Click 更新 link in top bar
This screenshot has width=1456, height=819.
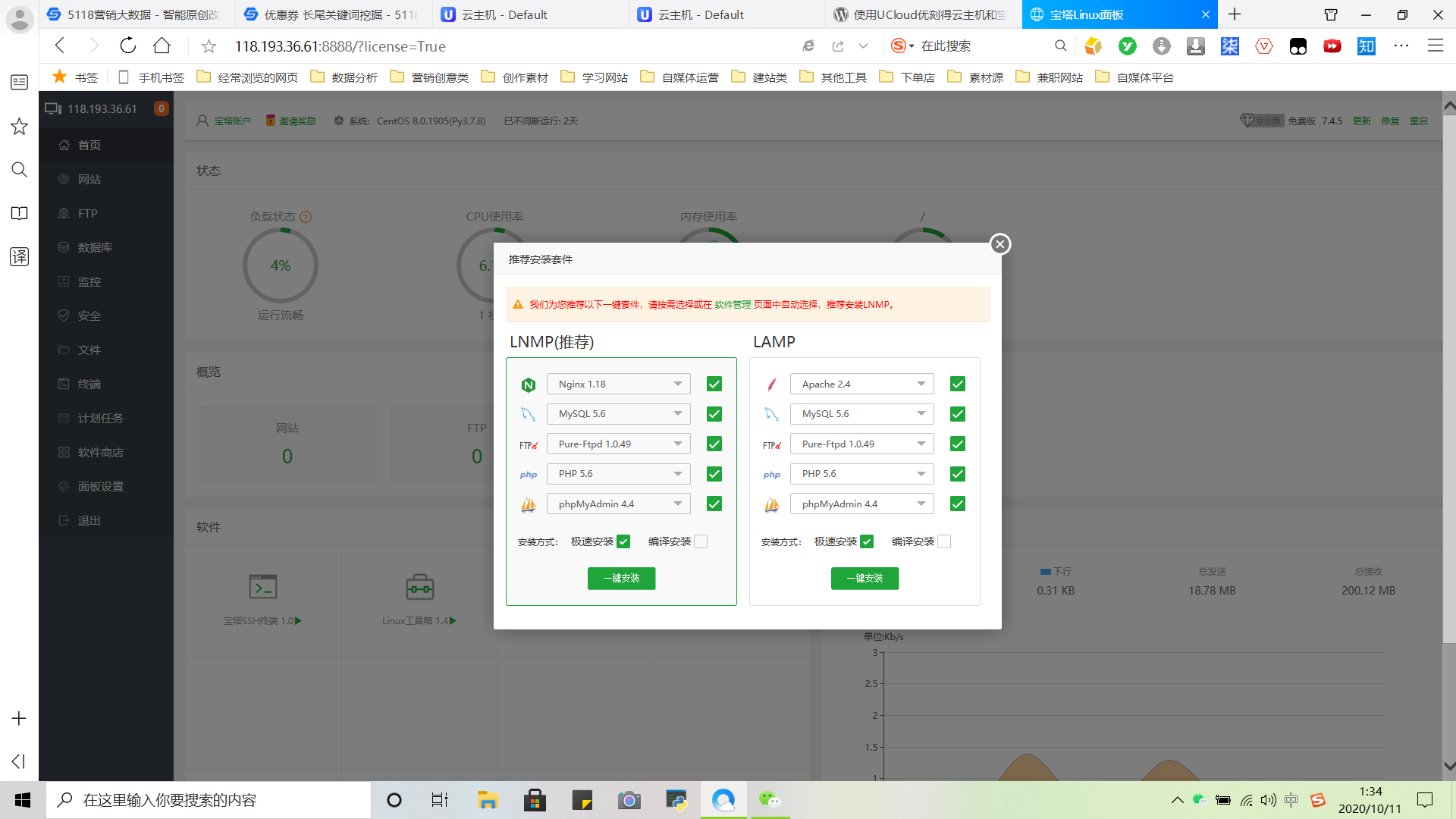(x=1362, y=121)
